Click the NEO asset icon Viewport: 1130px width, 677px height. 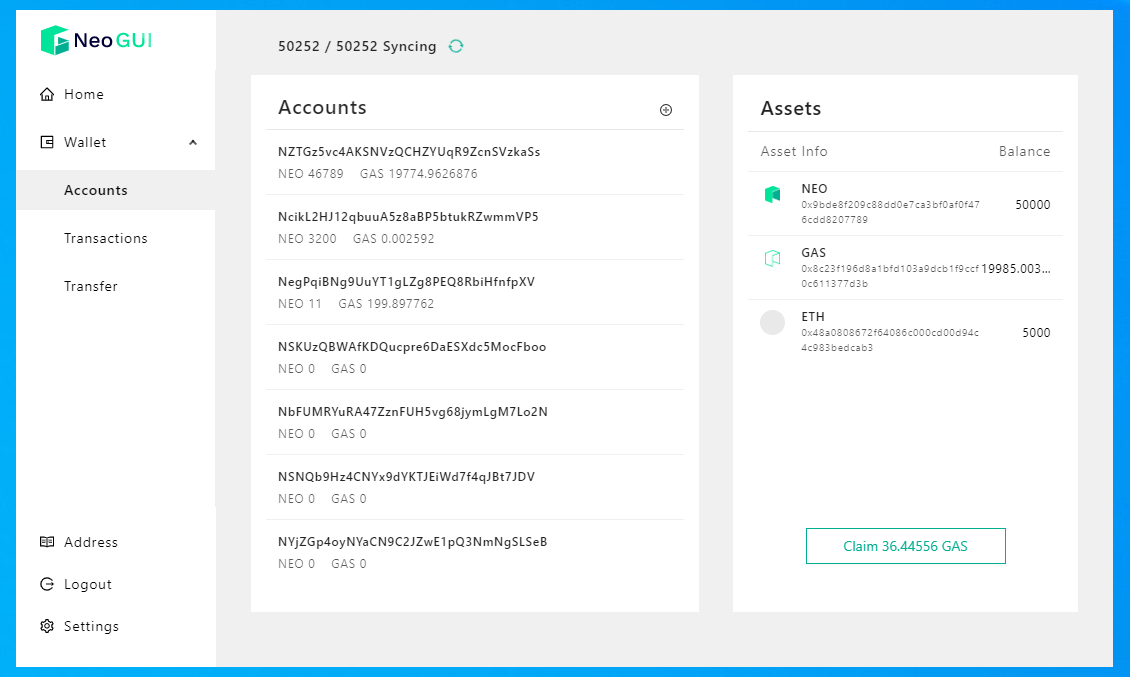pyautogui.click(x=772, y=195)
